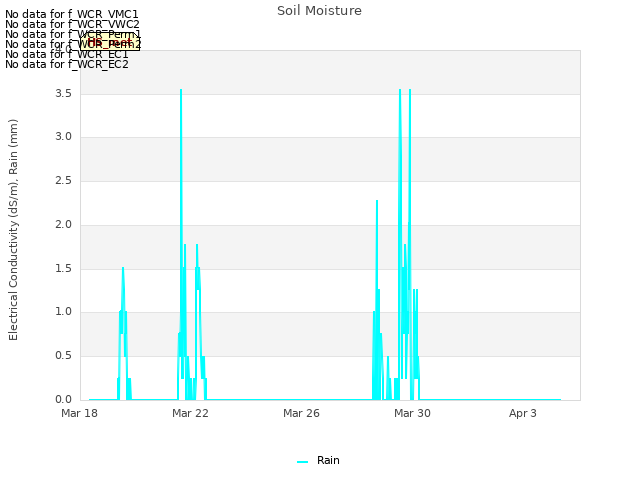Image resolution: width=640 pixels, height=480 pixels.
Task: Click the 1.5 y-axis tick label
Action: click(x=63, y=269)
